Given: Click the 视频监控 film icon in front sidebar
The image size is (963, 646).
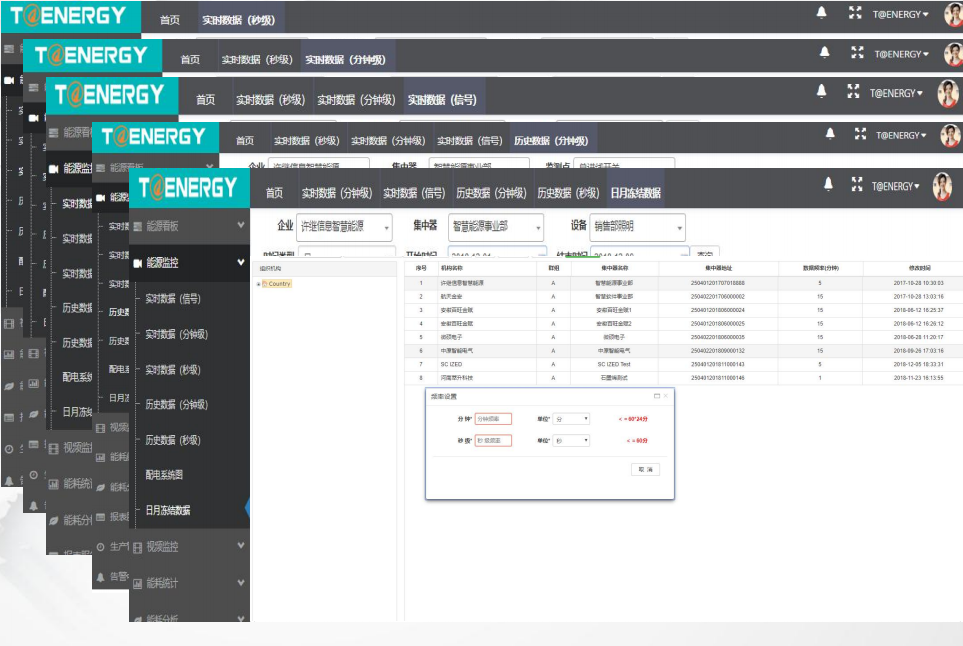Looking at the screenshot, I should tap(138, 547).
